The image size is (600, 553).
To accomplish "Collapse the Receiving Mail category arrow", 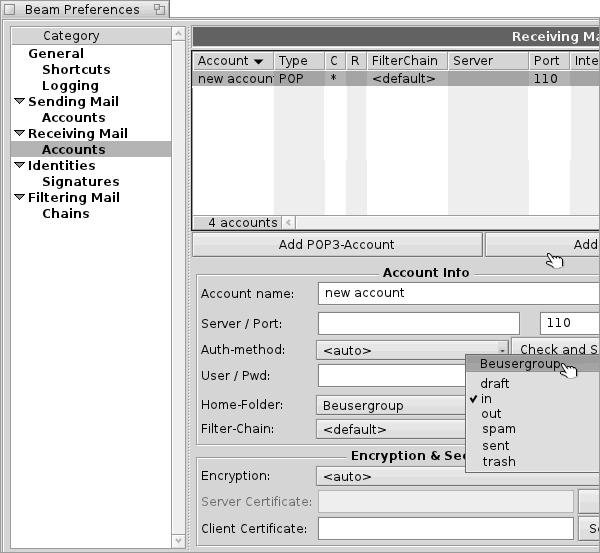I will click(20, 134).
